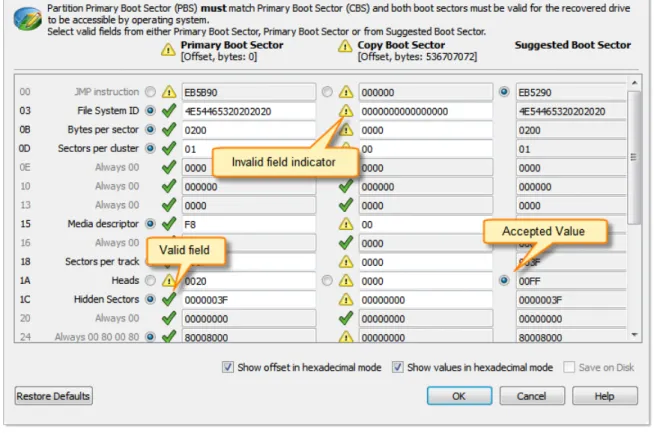Image resolution: width=654 pixels, height=436 pixels.
Task: Click the scroll down arrow of field list
Action: (x=634, y=335)
